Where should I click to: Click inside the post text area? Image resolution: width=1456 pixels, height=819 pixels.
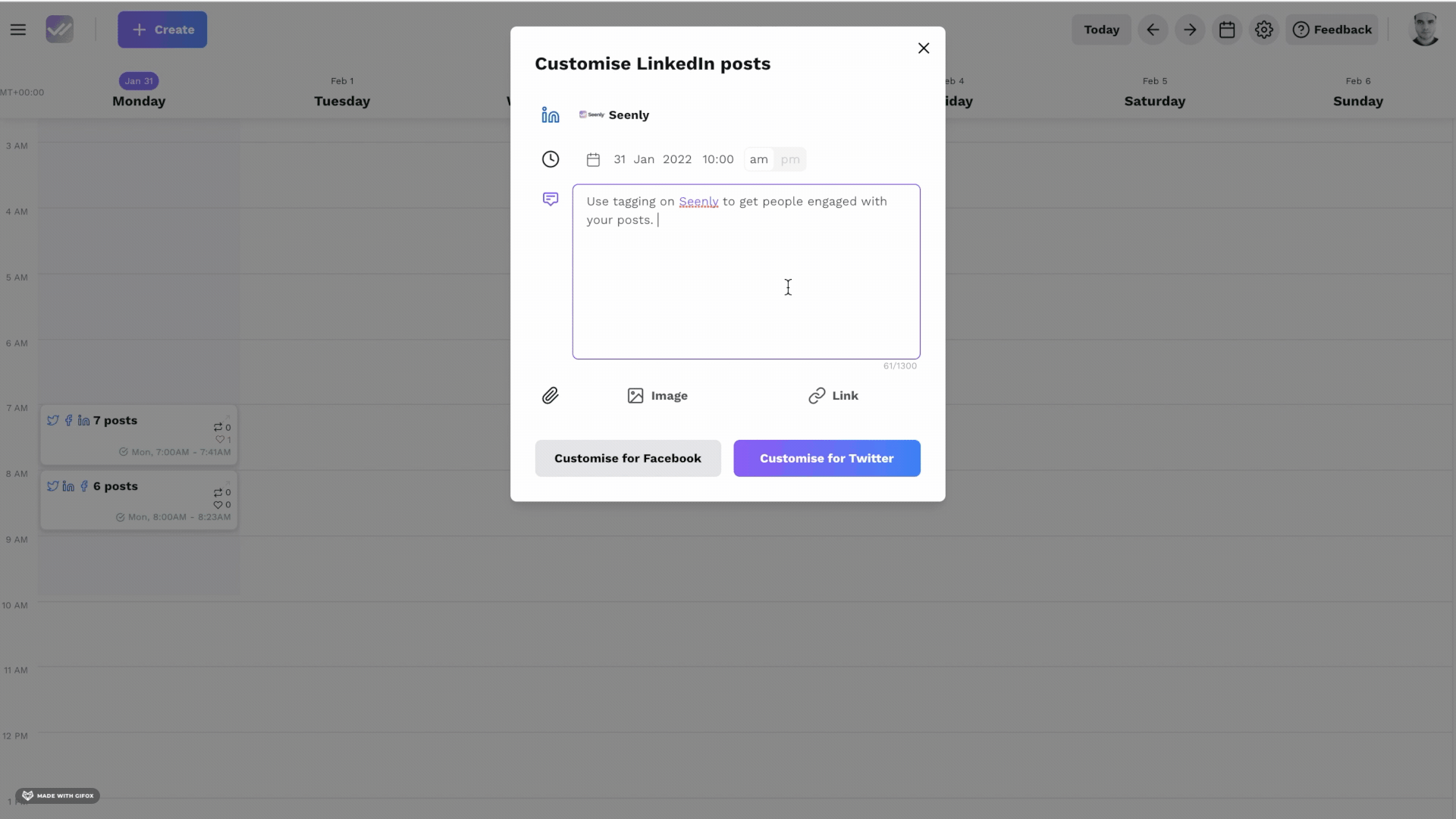(x=746, y=271)
